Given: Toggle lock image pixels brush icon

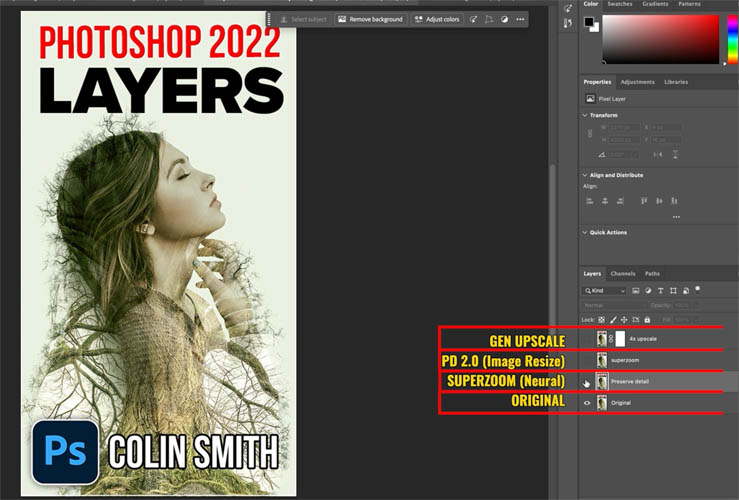Looking at the screenshot, I should [613, 320].
